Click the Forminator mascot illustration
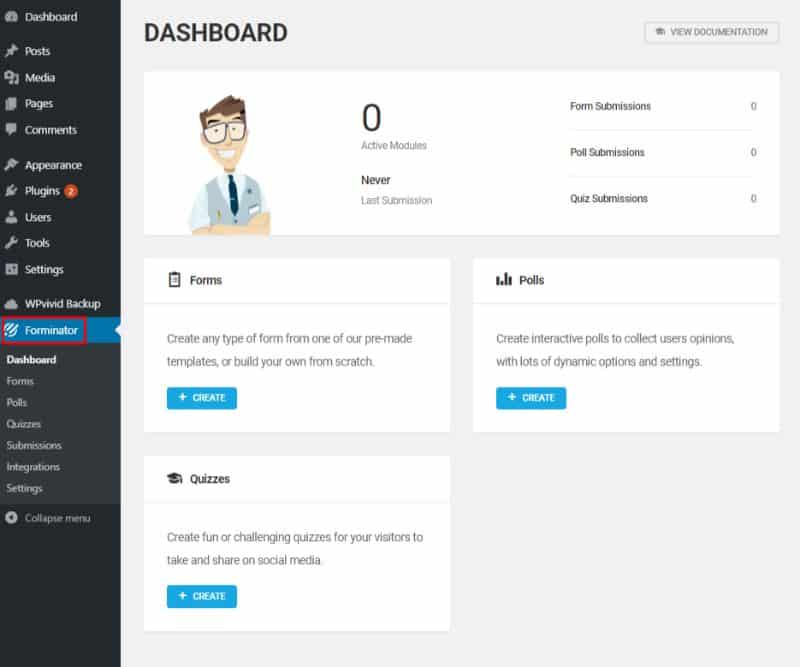The image size is (800, 667). (229, 164)
